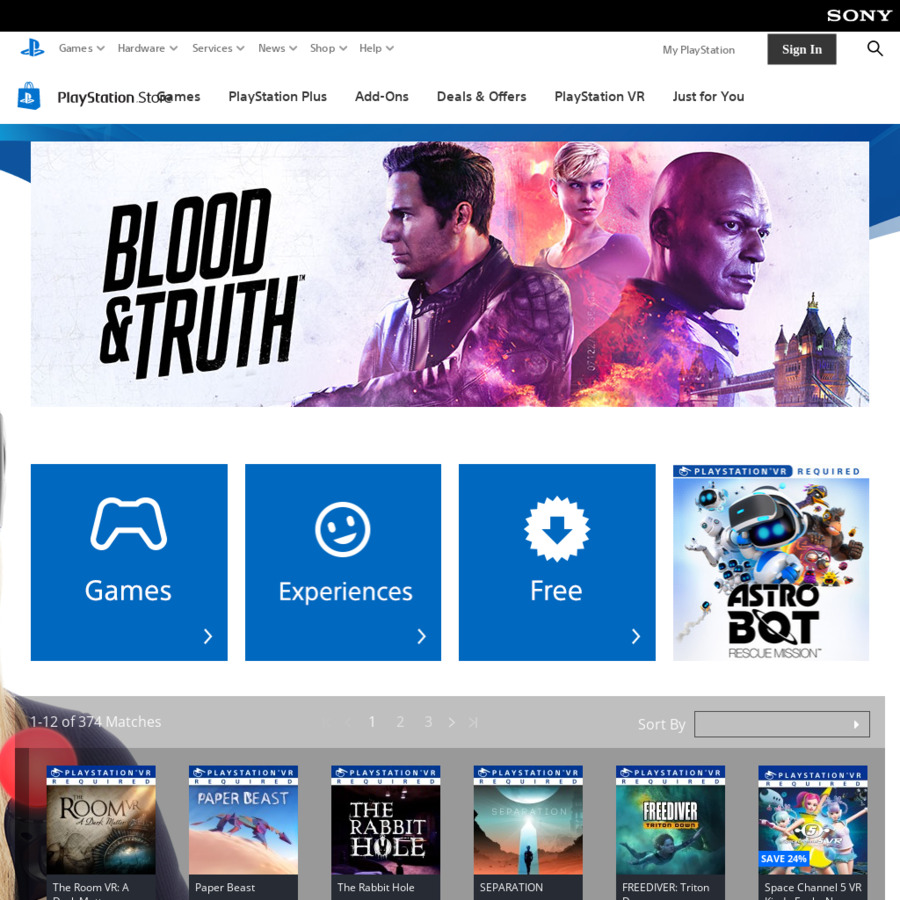
Task: Click the Sign In button
Action: coord(801,48)
